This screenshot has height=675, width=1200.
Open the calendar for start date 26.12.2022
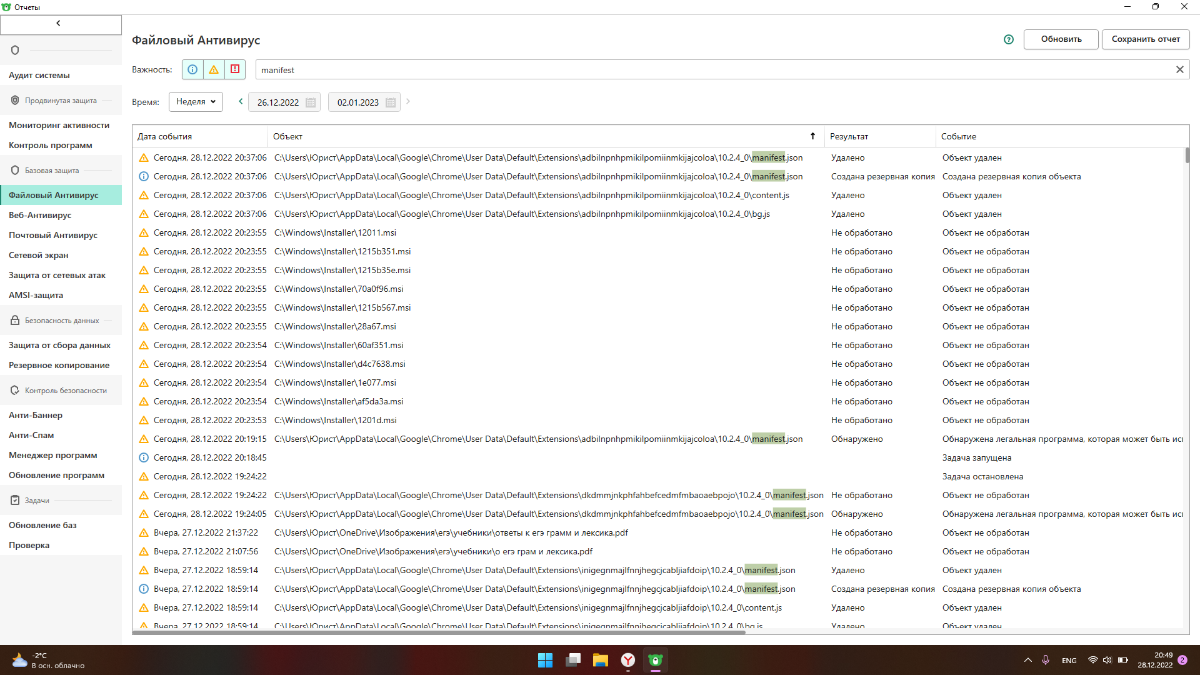tap(311, 102)
